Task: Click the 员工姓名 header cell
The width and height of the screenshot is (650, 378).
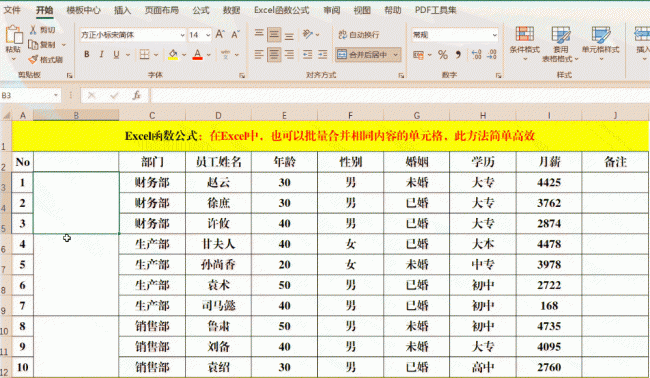Action: (218, 162)
